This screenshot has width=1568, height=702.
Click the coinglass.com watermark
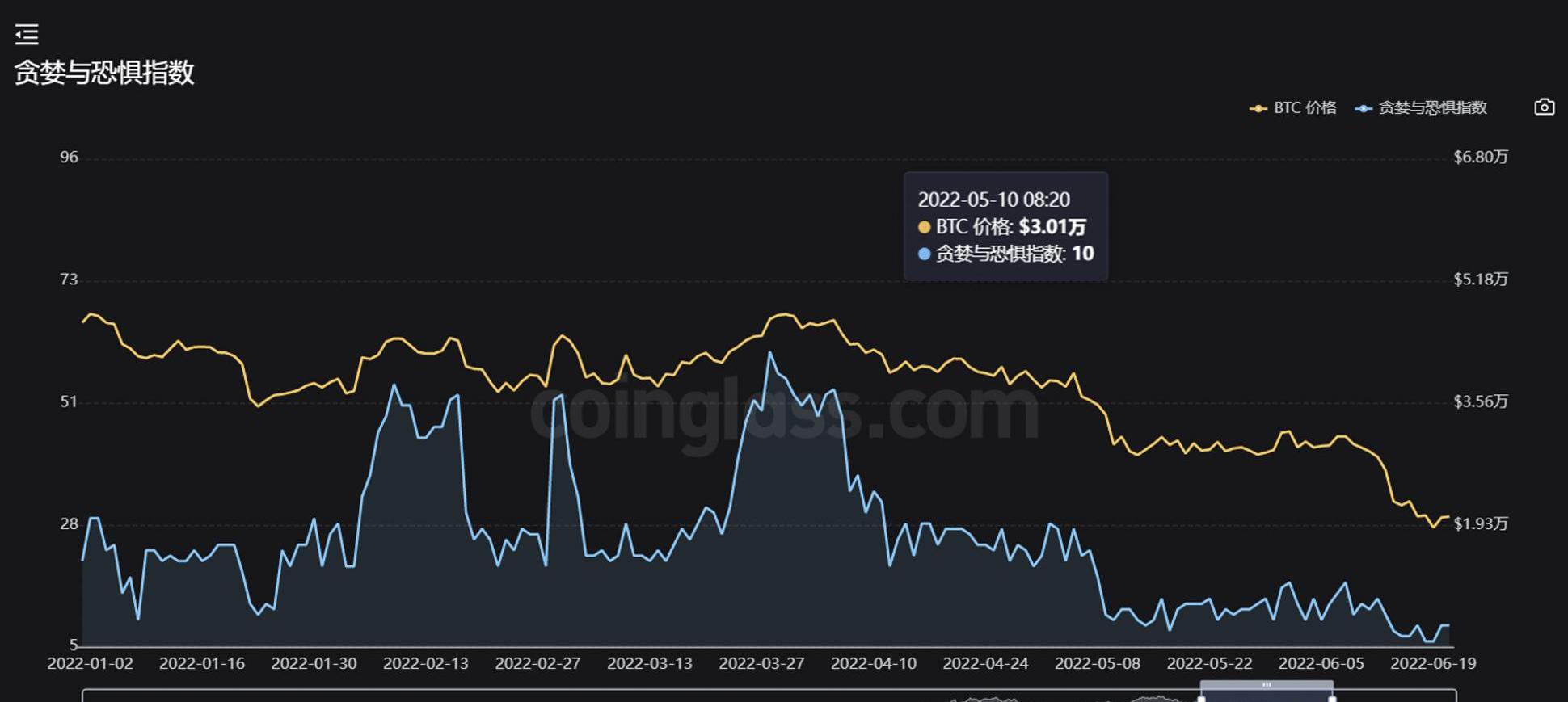click(x=784, y=412)
